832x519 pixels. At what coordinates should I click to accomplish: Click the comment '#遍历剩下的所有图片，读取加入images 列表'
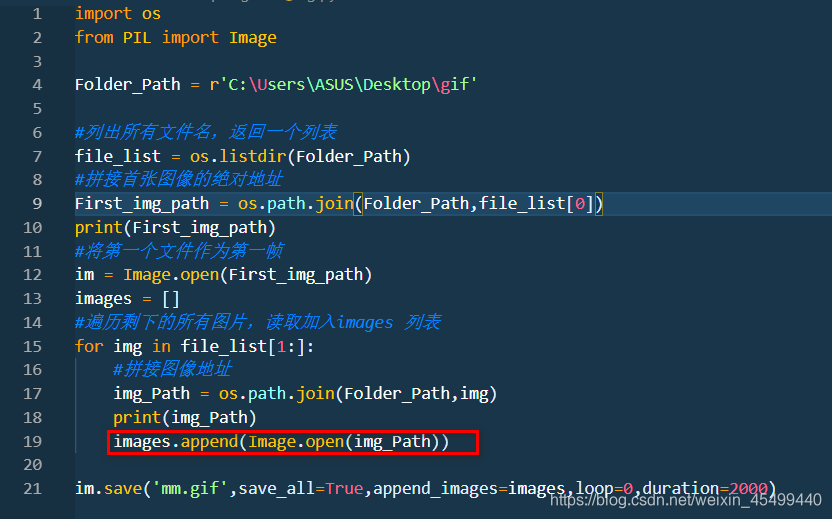(x=258, y=322)
